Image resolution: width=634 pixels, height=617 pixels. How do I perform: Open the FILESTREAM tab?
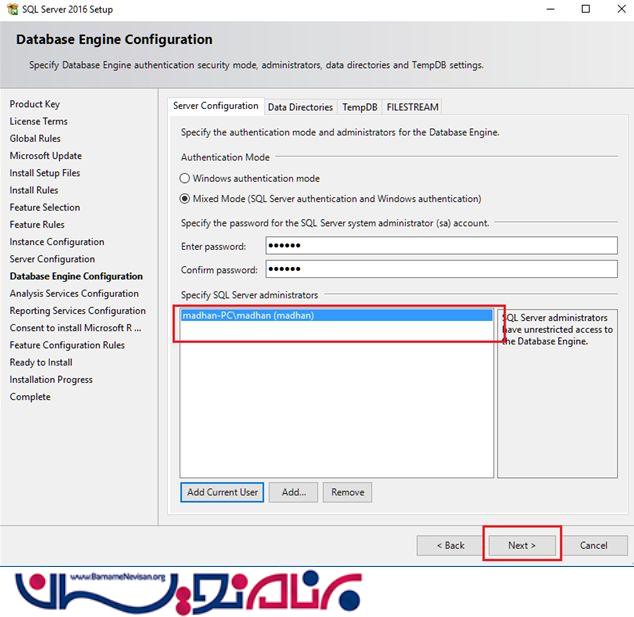pyautogui.click(x=412, y=107)
